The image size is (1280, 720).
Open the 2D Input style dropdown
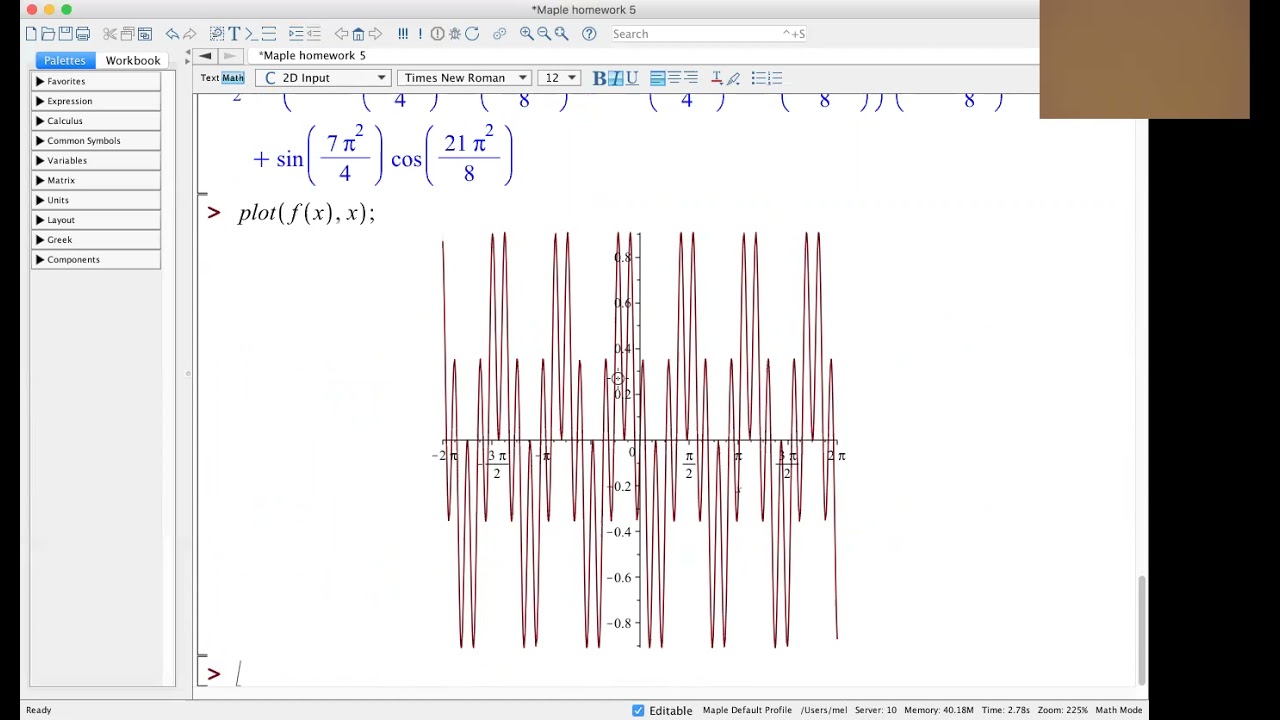(323, 78)
